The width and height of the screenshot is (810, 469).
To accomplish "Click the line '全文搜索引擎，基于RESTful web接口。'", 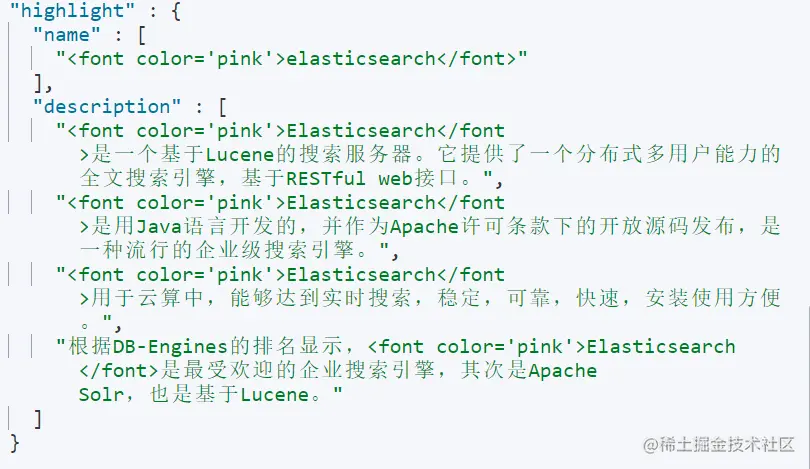I will [291, 178].
